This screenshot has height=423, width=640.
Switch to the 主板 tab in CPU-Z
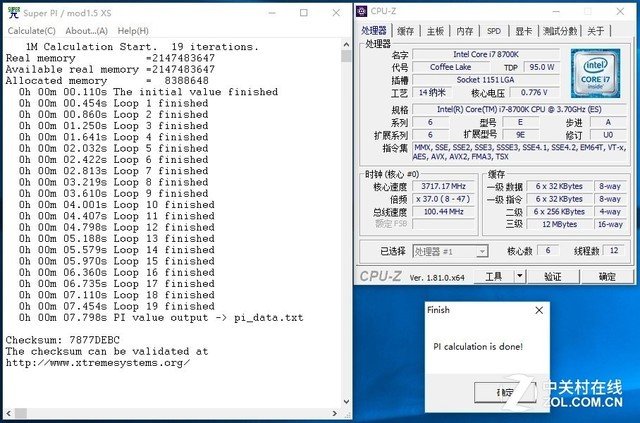coord(435,31)
